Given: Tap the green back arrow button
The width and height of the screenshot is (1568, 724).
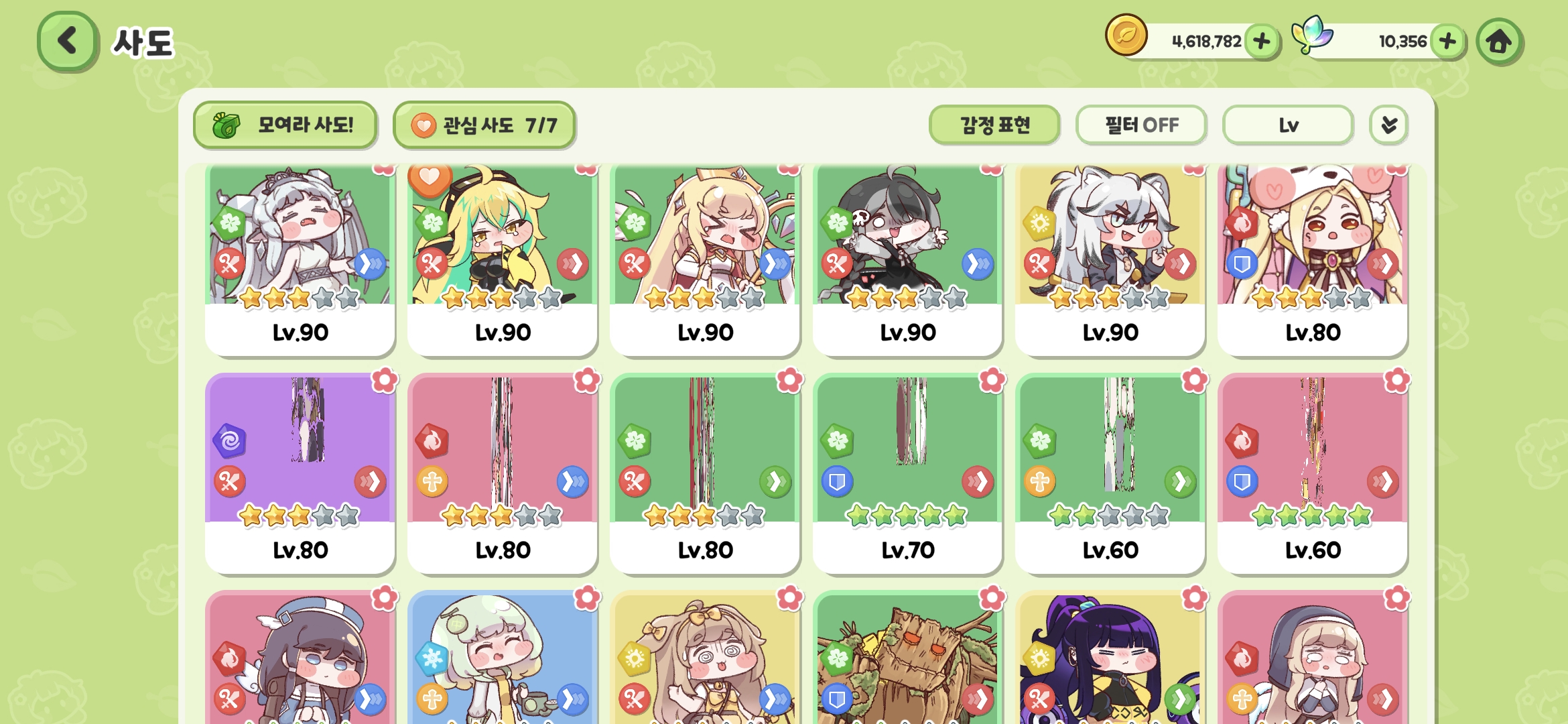Looking at the screenshot, I should click(68, 42).
